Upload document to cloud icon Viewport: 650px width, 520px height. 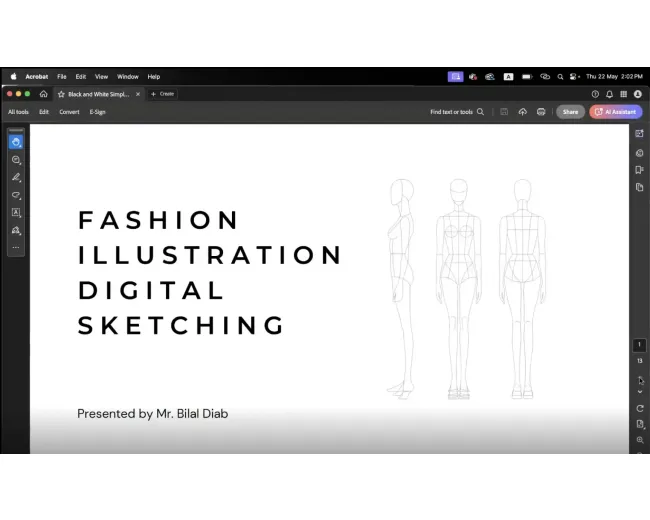tap(522, 112)
